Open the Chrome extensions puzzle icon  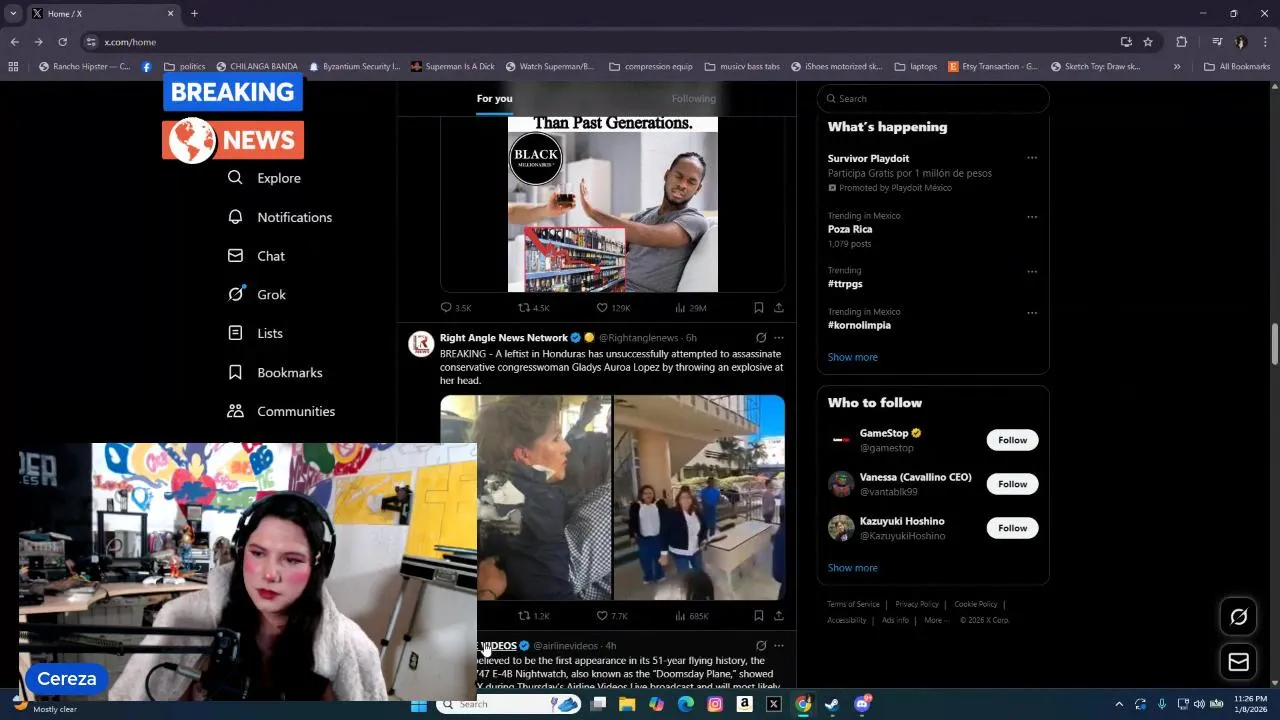tap(1181, 42)
